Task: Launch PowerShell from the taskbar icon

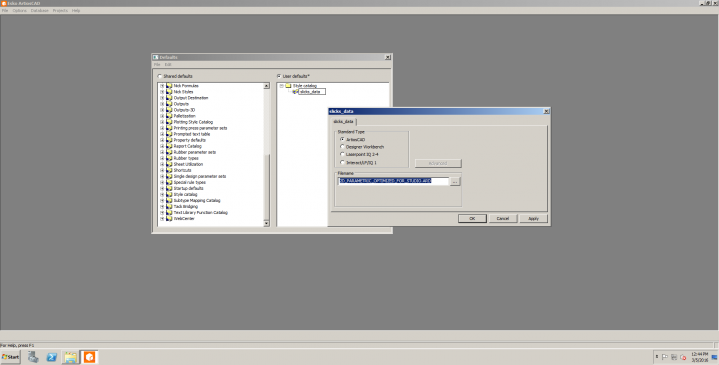Action: [x=52, y=357]
